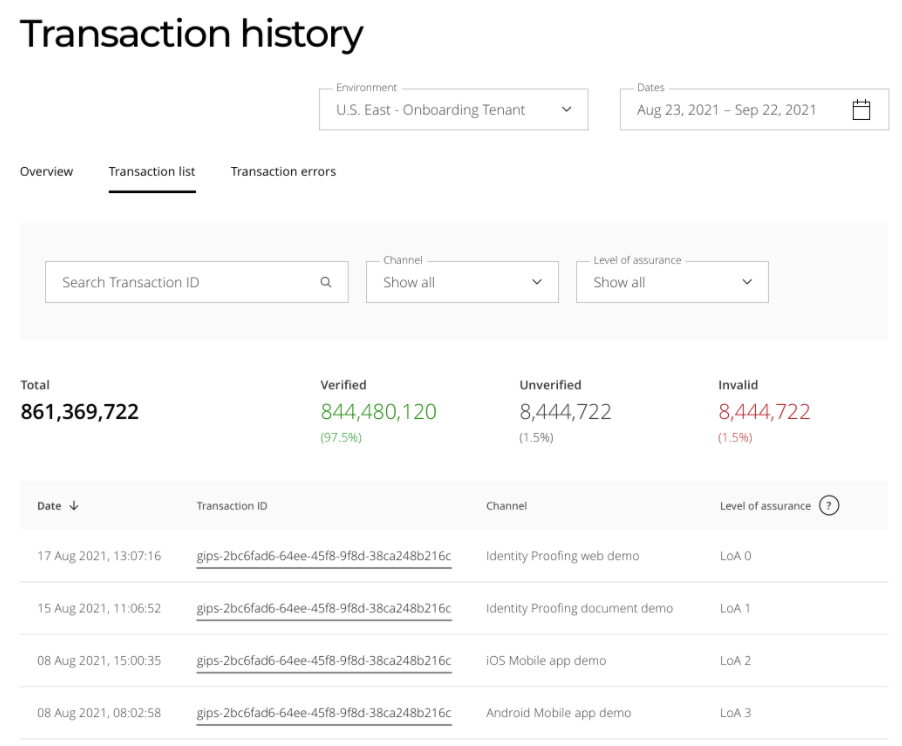This screenshot has width=902, height=746.
Task: Click the search magnifier icon
Action: pyautogui.click(x=326, y=283)
